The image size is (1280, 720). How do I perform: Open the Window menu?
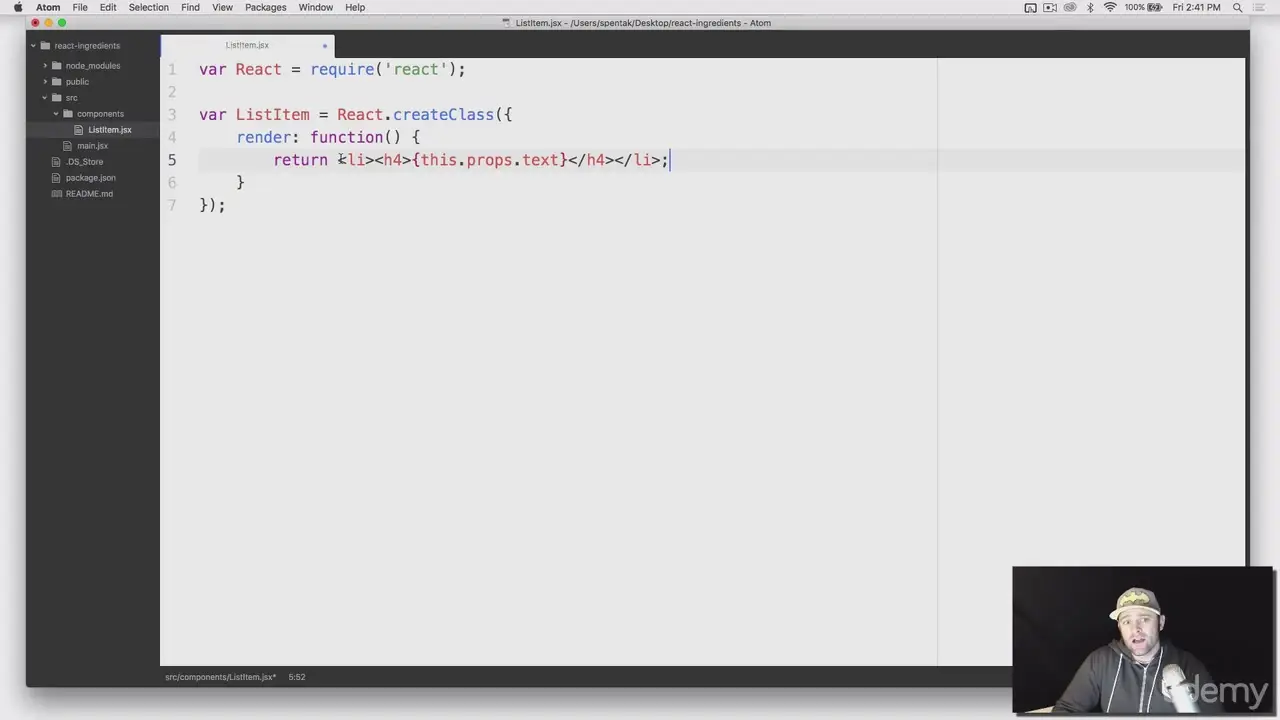(316, 7)
